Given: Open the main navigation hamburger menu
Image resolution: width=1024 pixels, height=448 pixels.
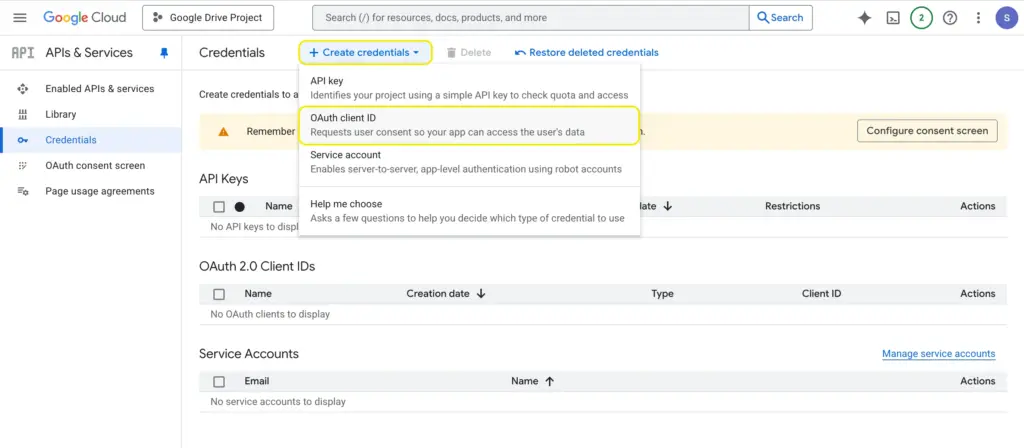Looking at the screenshot, I should (20, 18).
